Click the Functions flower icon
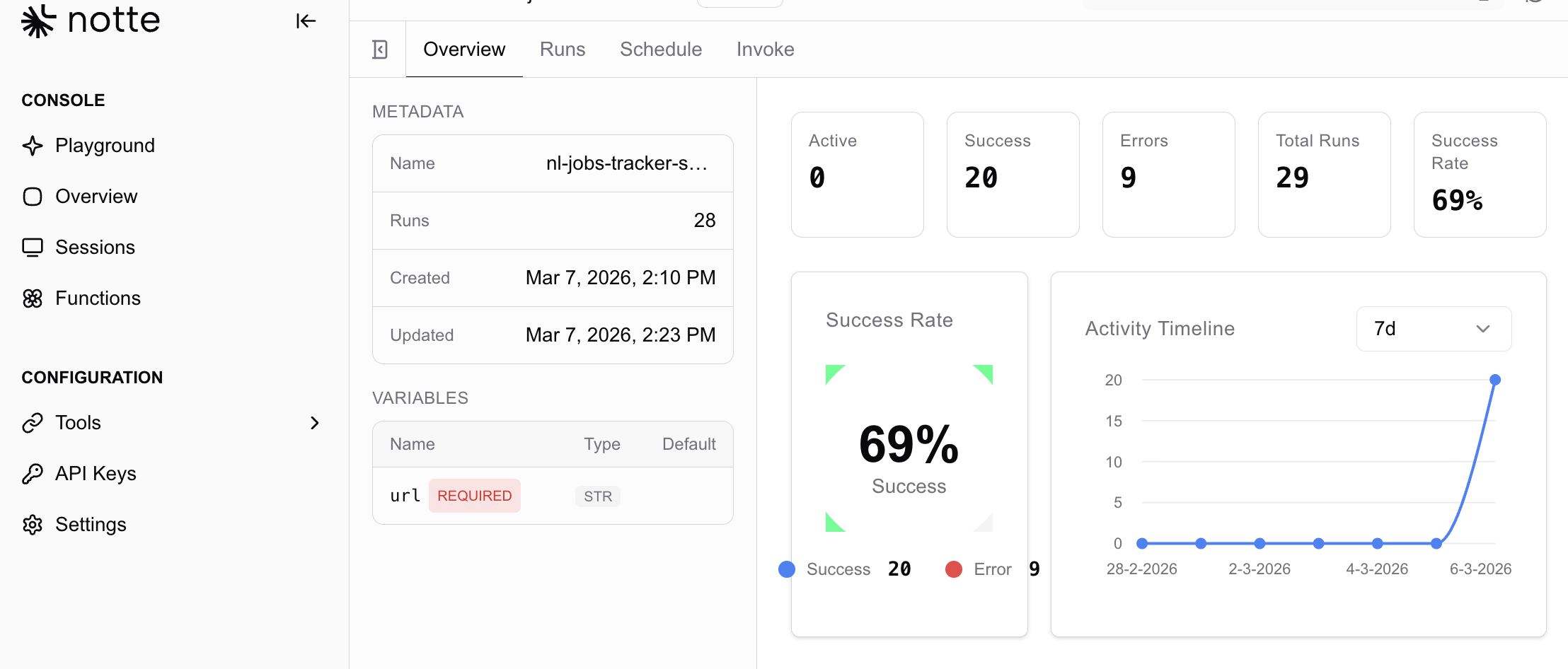 (x=33, y=298)
